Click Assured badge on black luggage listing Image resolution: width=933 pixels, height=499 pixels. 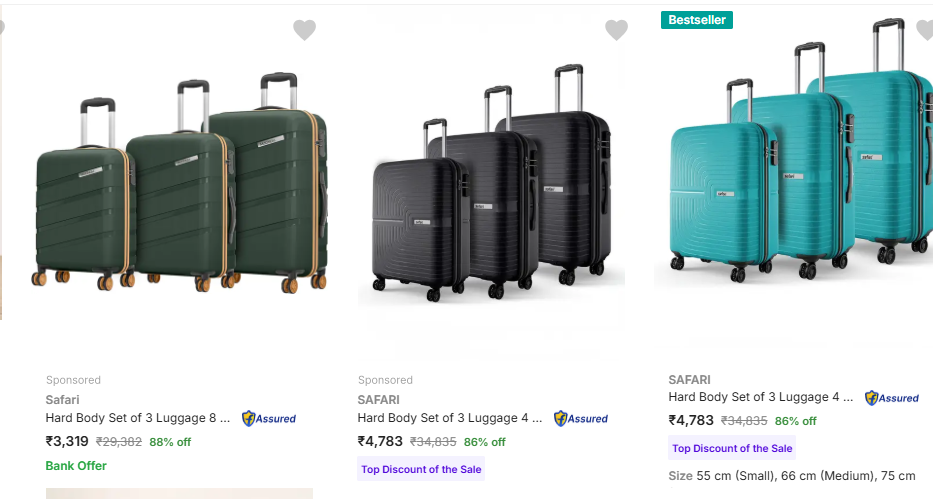click(581, 418)
